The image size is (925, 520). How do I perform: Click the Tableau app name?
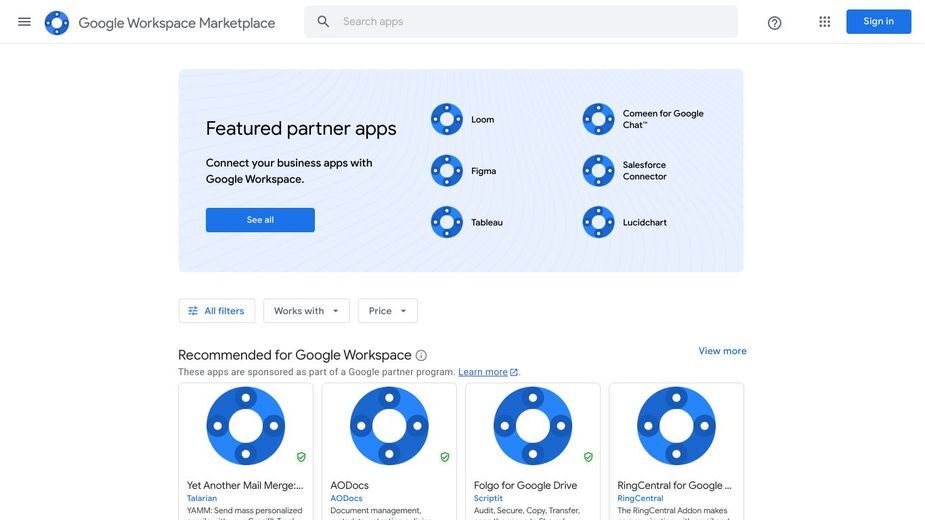pyautogui.click(x=487, y=223)
